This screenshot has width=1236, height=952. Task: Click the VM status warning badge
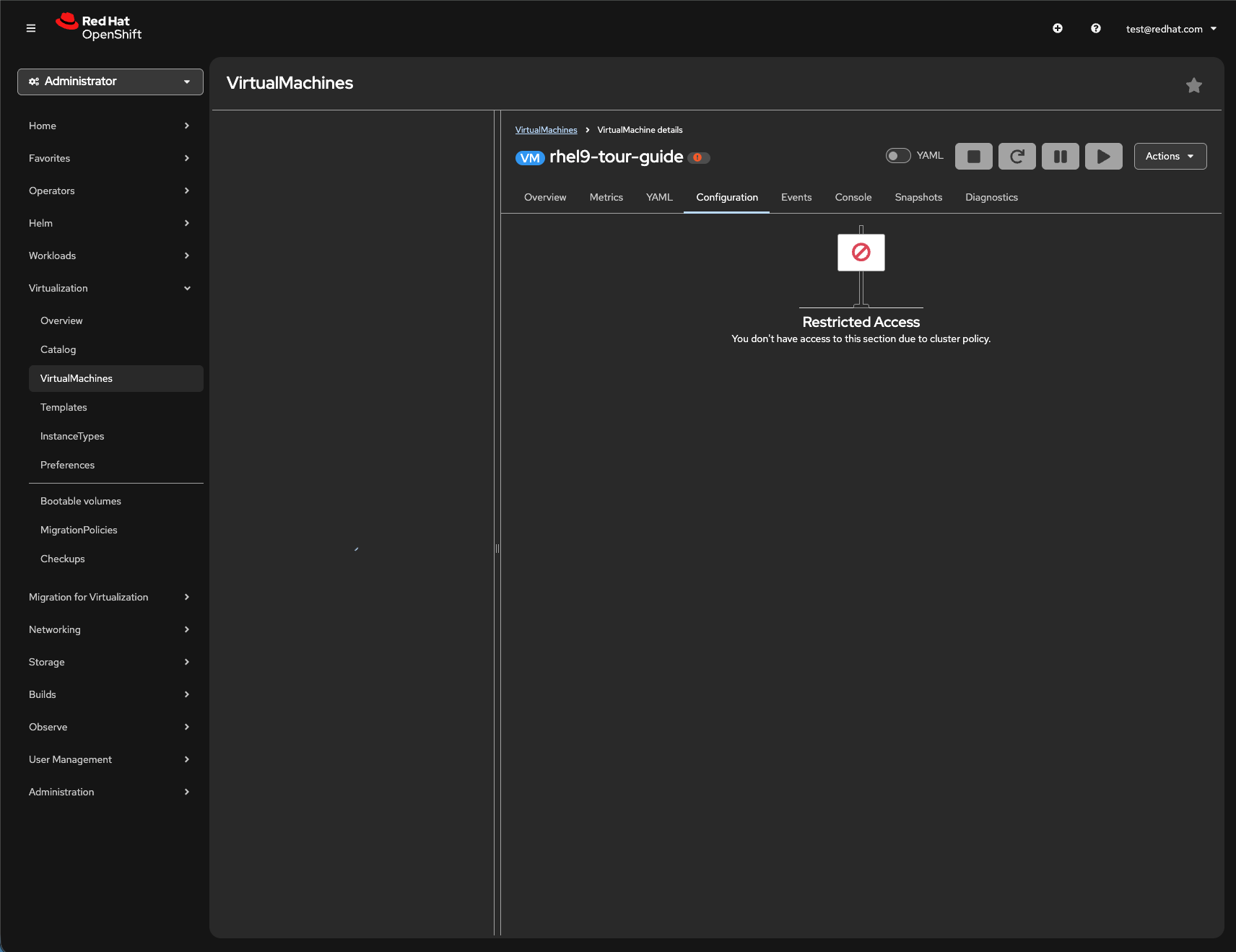[x=698, y=157]
